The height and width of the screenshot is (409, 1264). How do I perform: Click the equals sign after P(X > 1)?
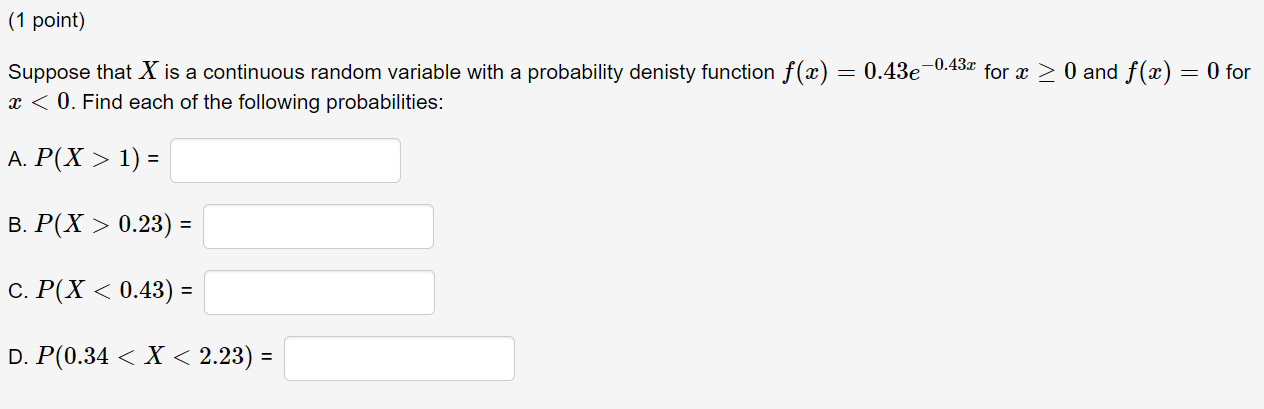coord(152,160)
